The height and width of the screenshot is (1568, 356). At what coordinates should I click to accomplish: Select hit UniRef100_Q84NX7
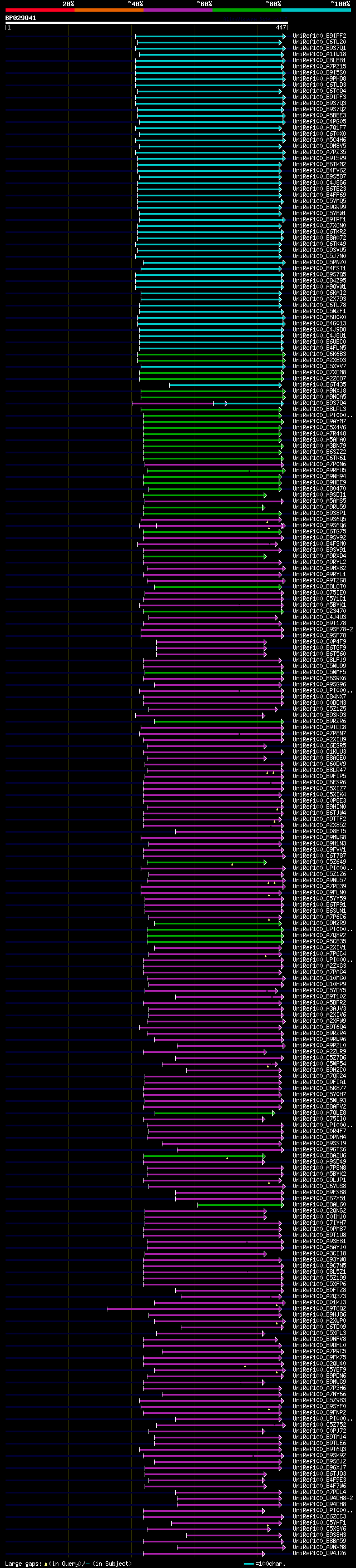[x=319, y=697]
